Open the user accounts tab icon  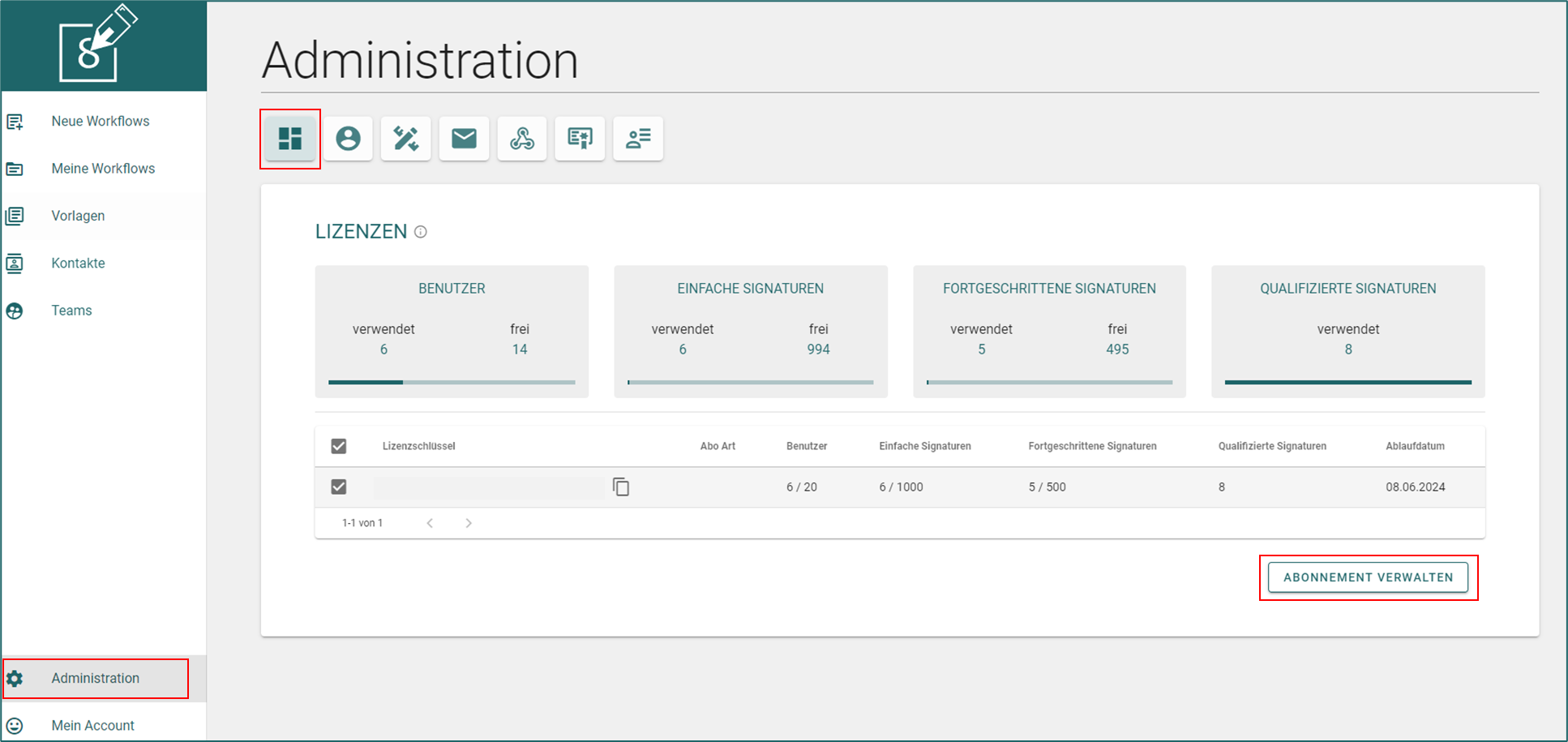348,139
